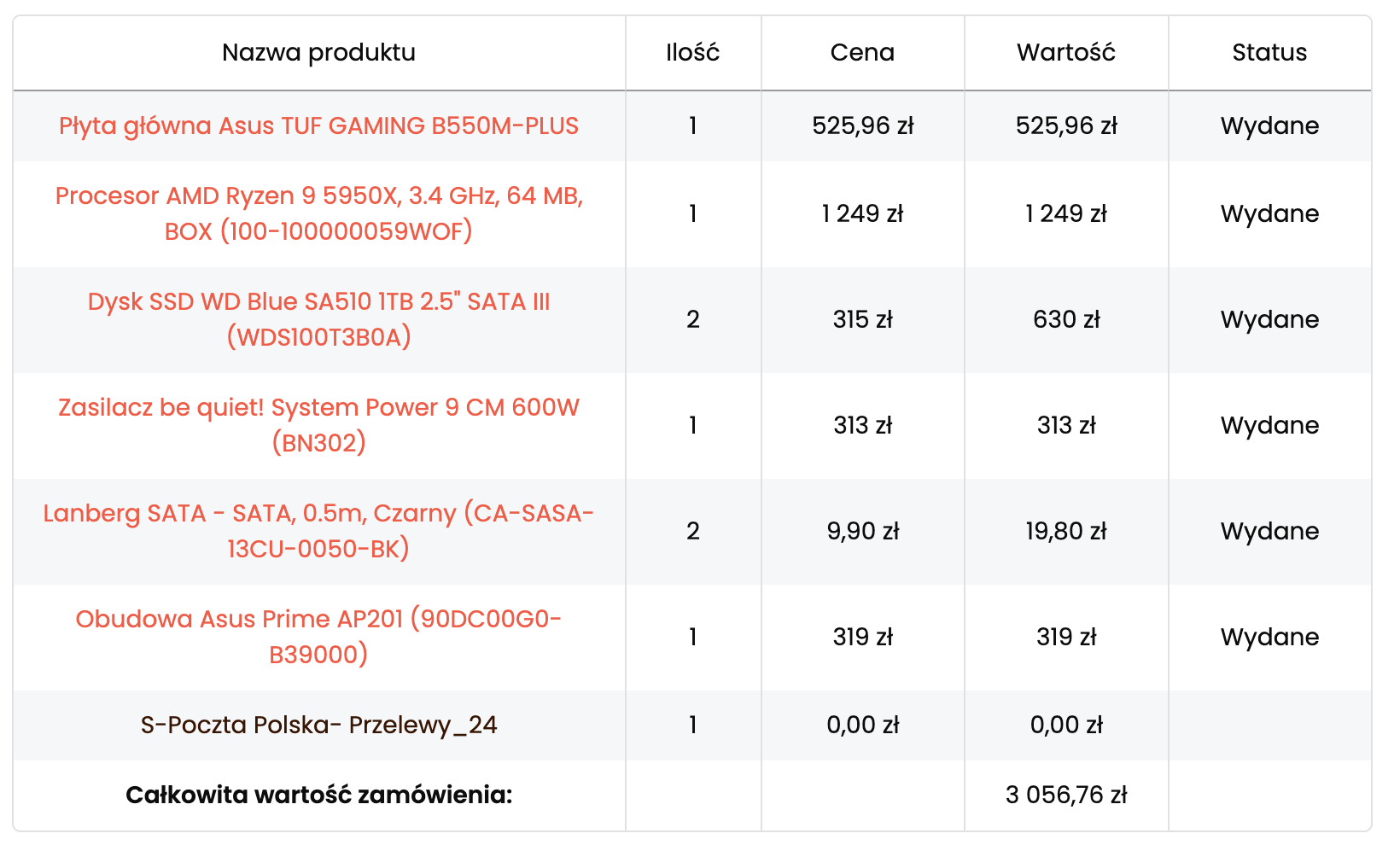1400x845 pixels.
Task: Open the Dysk SSD WD Blue SA510 link
Action: (x=320, y=319)
